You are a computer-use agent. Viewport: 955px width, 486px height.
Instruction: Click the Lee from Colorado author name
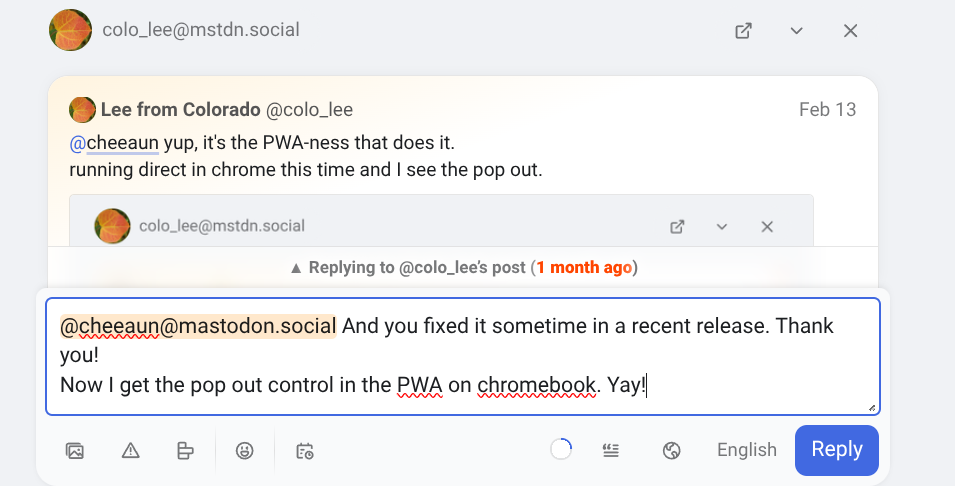[x=180, y=110]
